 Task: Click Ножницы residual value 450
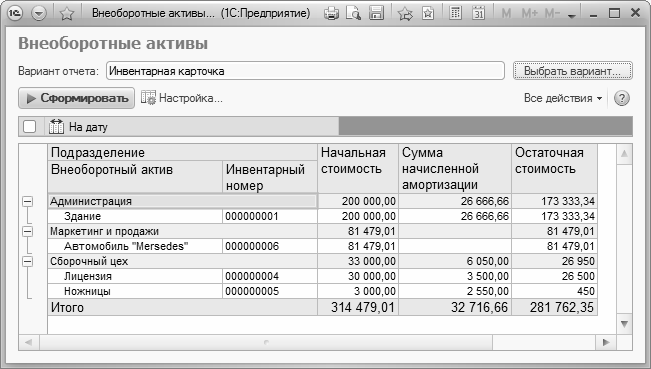coord(554,291)
